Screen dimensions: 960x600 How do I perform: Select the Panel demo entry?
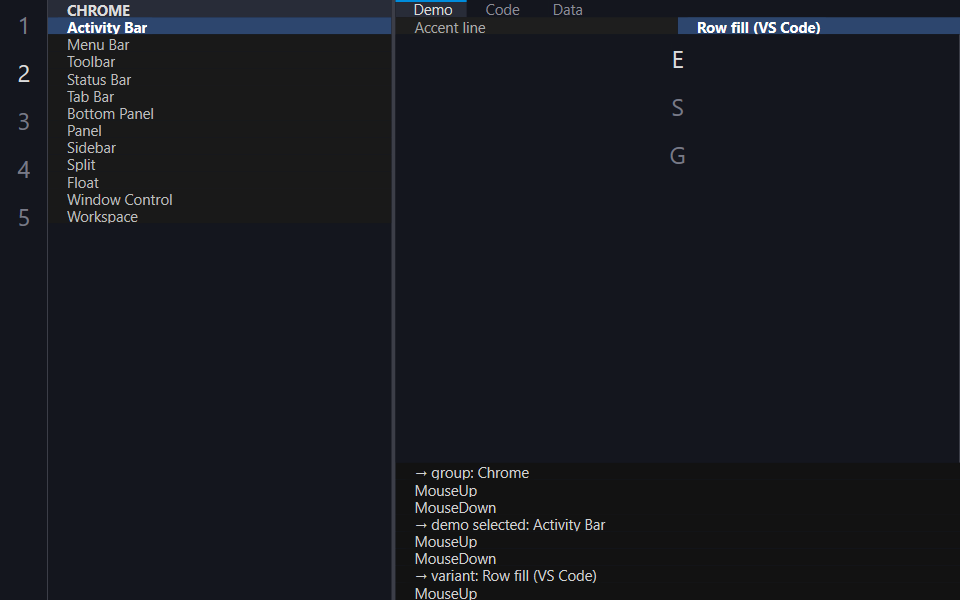(219, 131)
